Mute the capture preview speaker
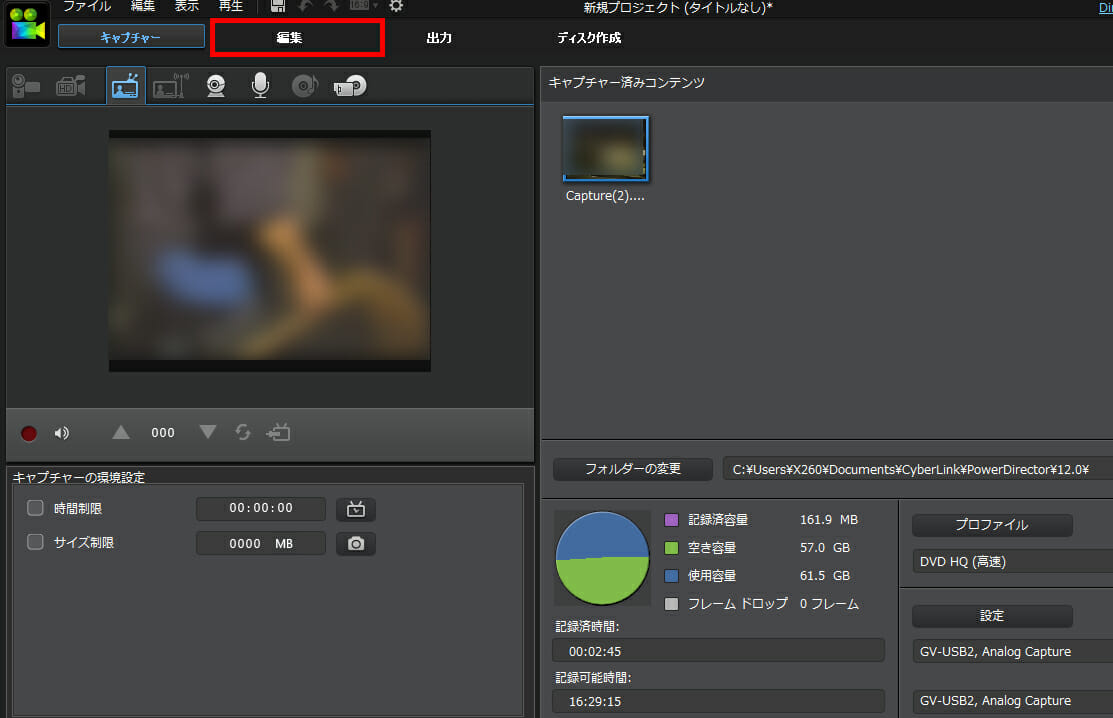The image size is (1113, 718). tap(62, 433)
